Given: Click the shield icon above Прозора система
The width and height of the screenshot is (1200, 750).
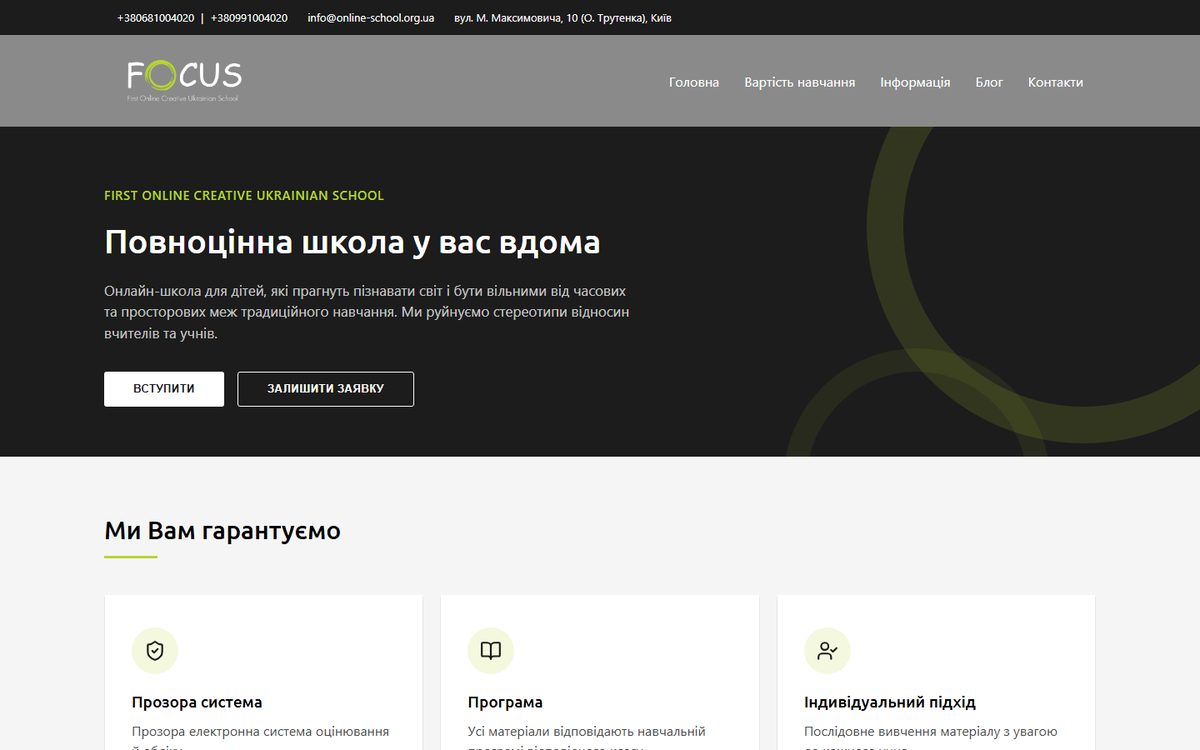Looking at the screenshot, I should (155, 651).
